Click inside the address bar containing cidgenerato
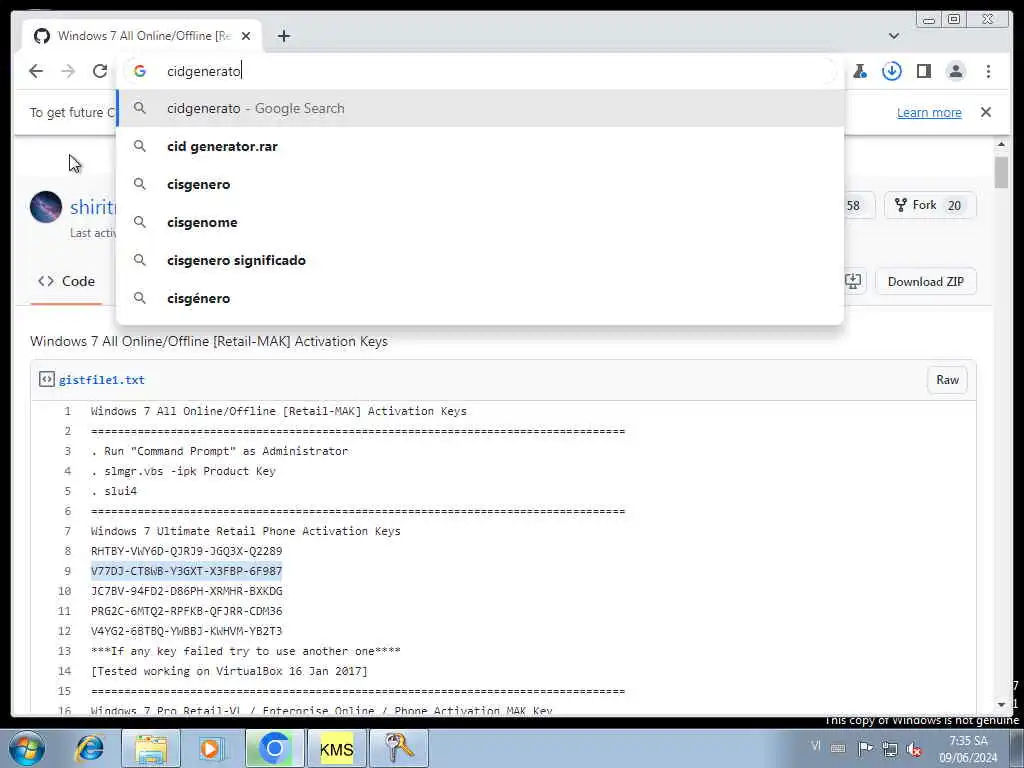 [480, 71]
